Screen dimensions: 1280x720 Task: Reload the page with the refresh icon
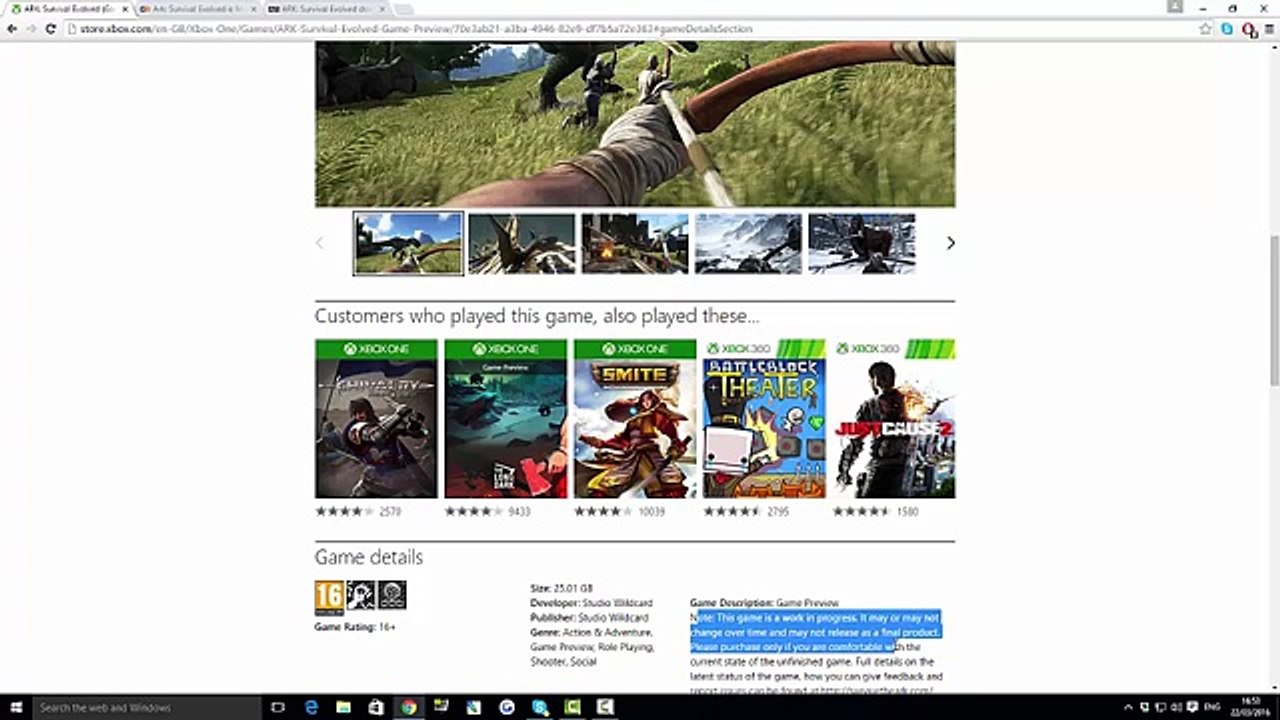[51, 29]
